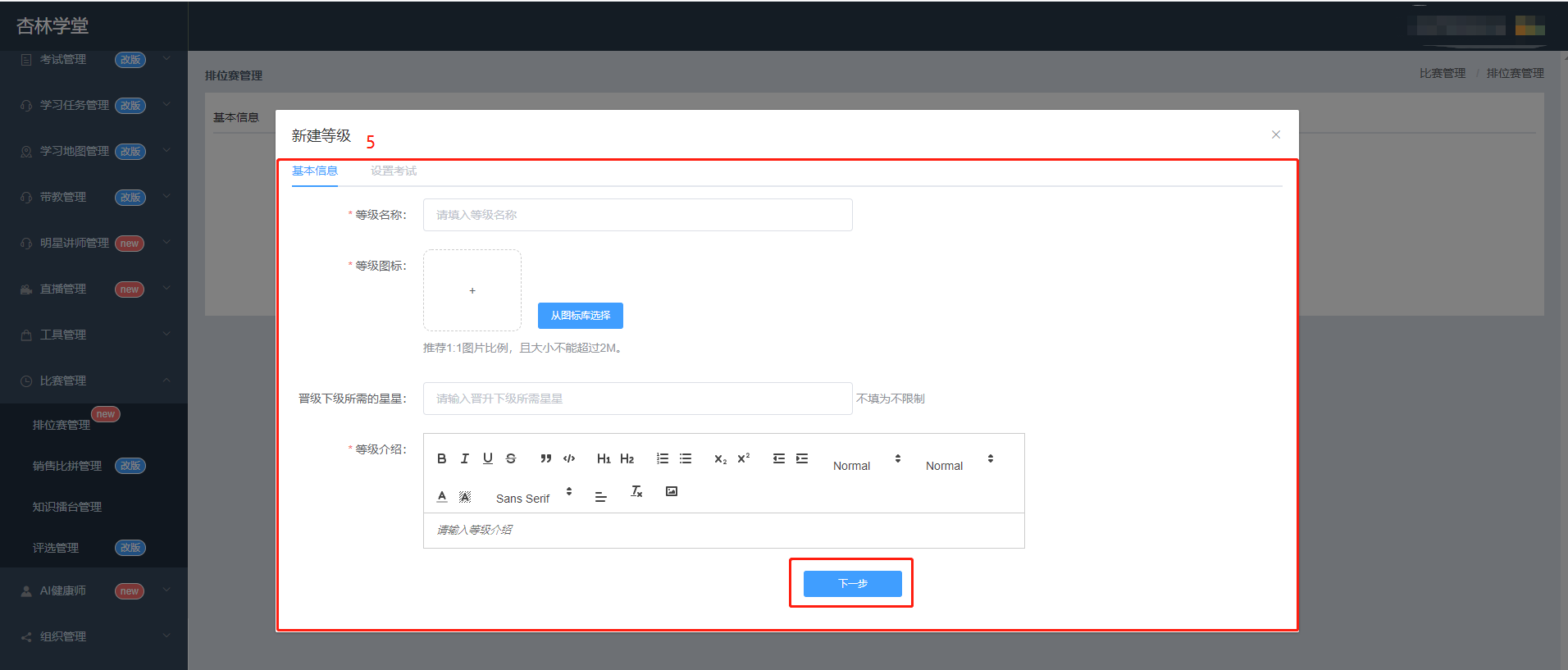Underline text with the U icon
The width and height of the screenshot is (1568, 670).
(x=488, y=458)
